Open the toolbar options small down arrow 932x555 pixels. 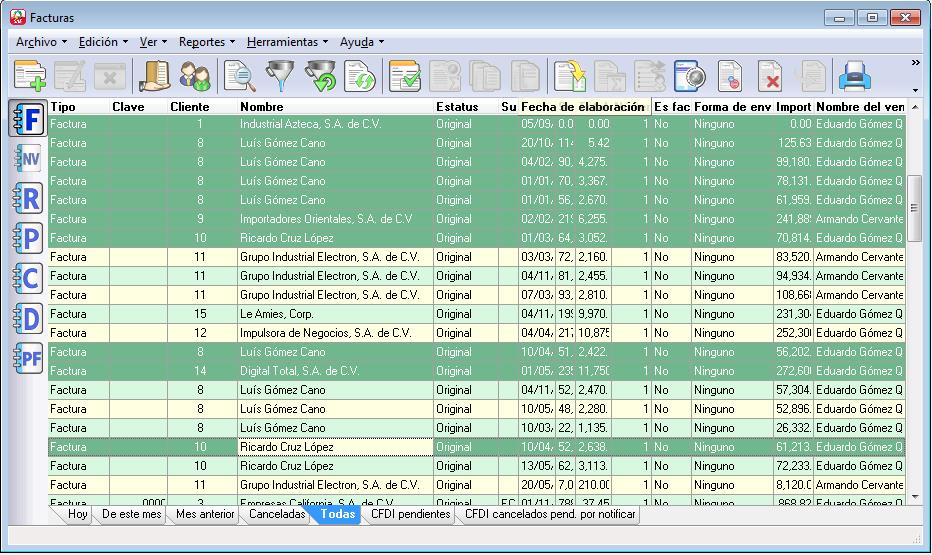tap(915, 90)
